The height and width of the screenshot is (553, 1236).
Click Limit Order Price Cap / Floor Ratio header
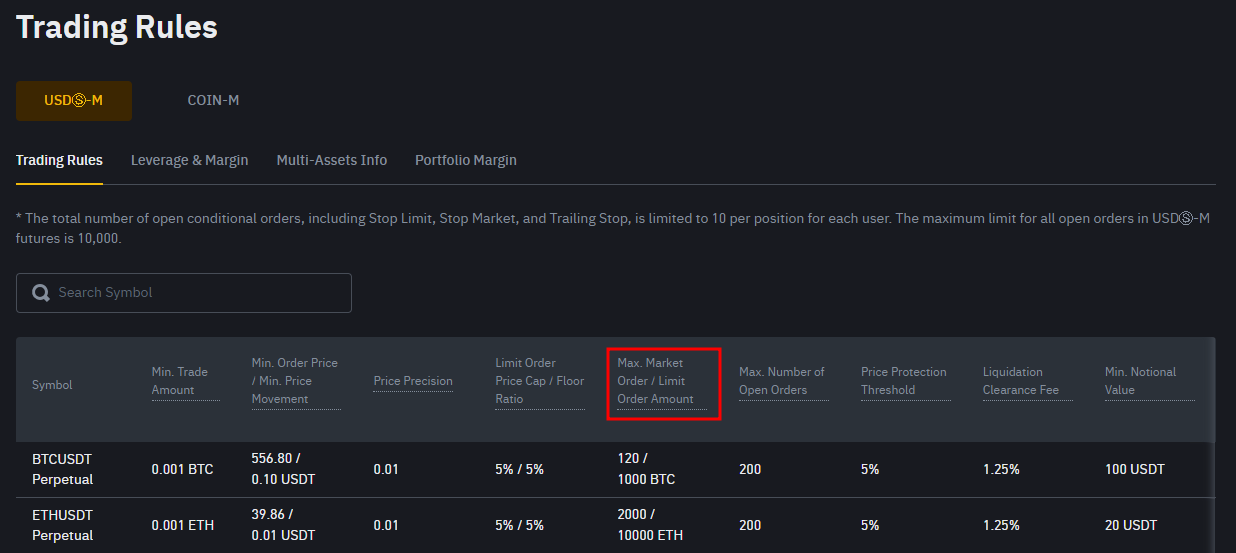tap(539, 381)
